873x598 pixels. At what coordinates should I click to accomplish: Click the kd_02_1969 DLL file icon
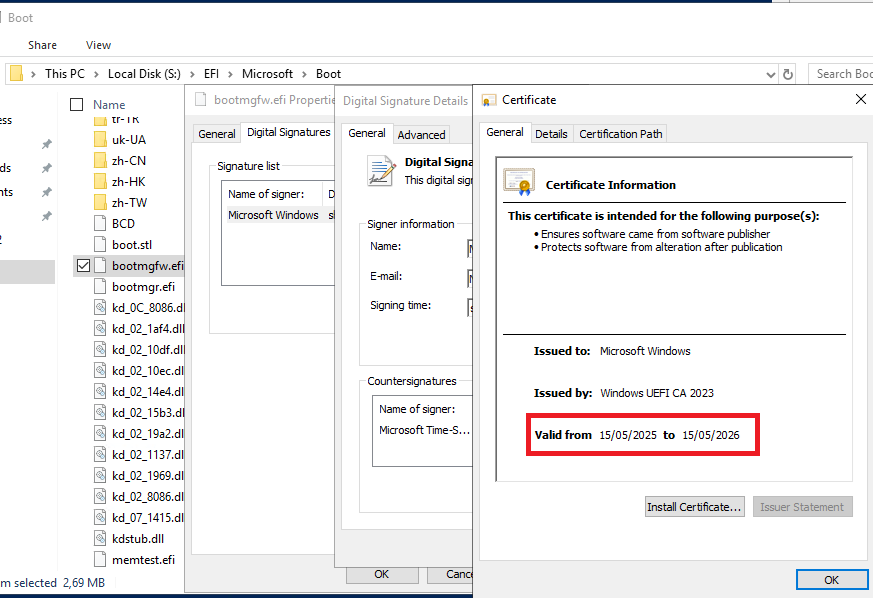100,476
